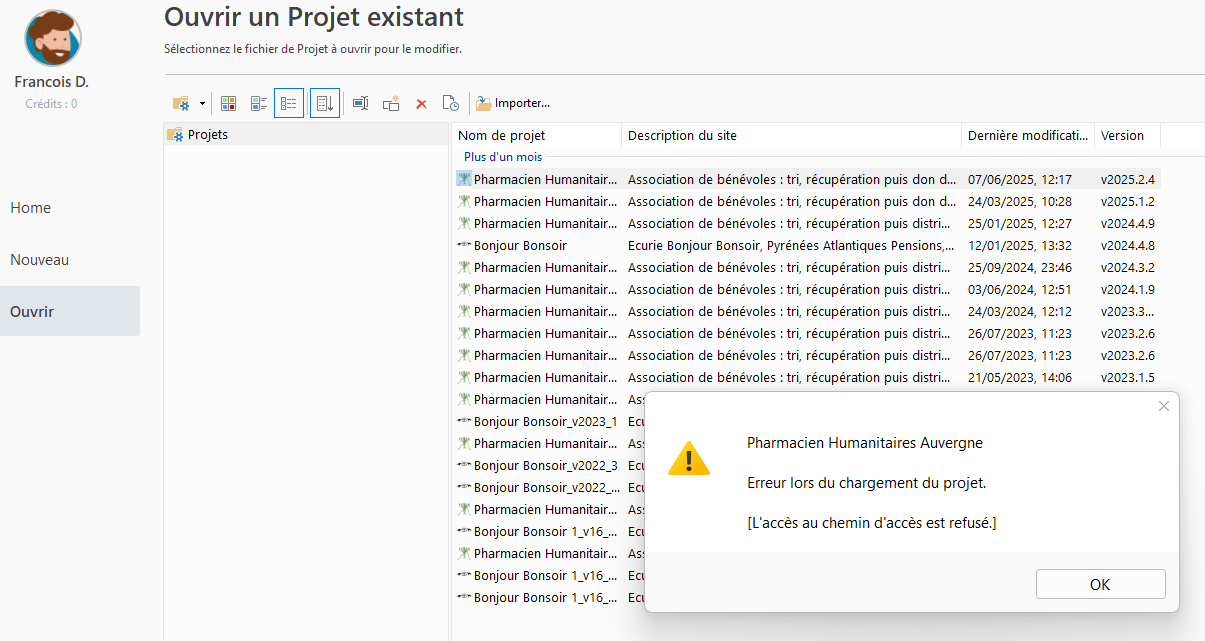Select the project modified 25/09/2024, 23:46
The width and height of the screenshot is (1205, 641).
808,268
